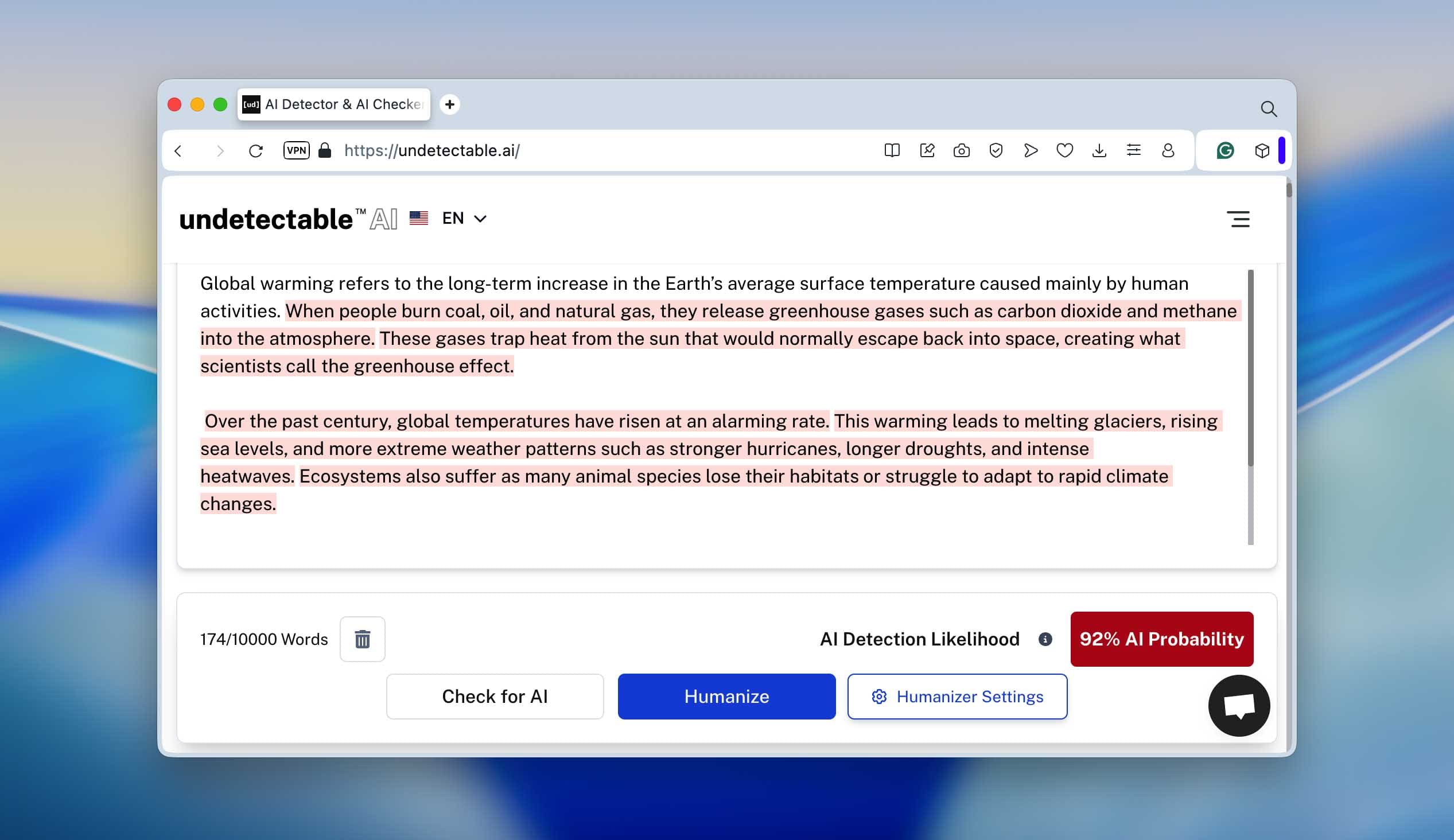Image resolution: width=1454 pixels, height=840 pixels.
Task: Open the live chat bubble
Action: pyautogui.click(x=1238, y=705)
